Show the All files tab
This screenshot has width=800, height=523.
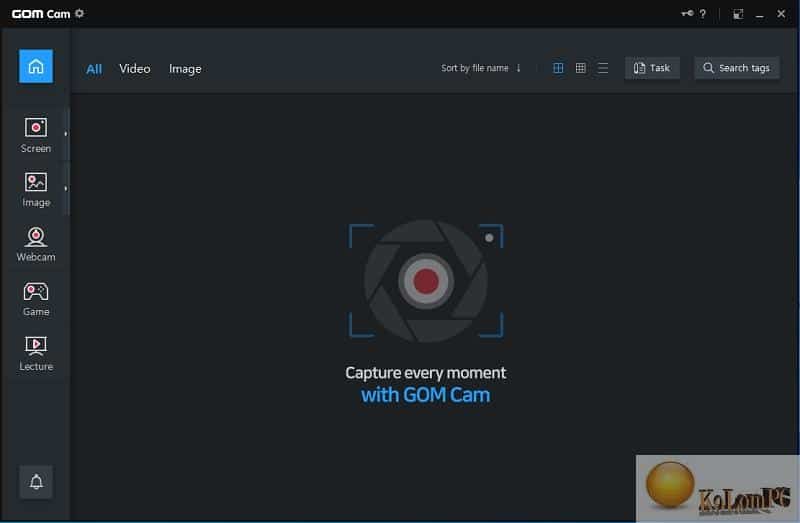[94, 69]
